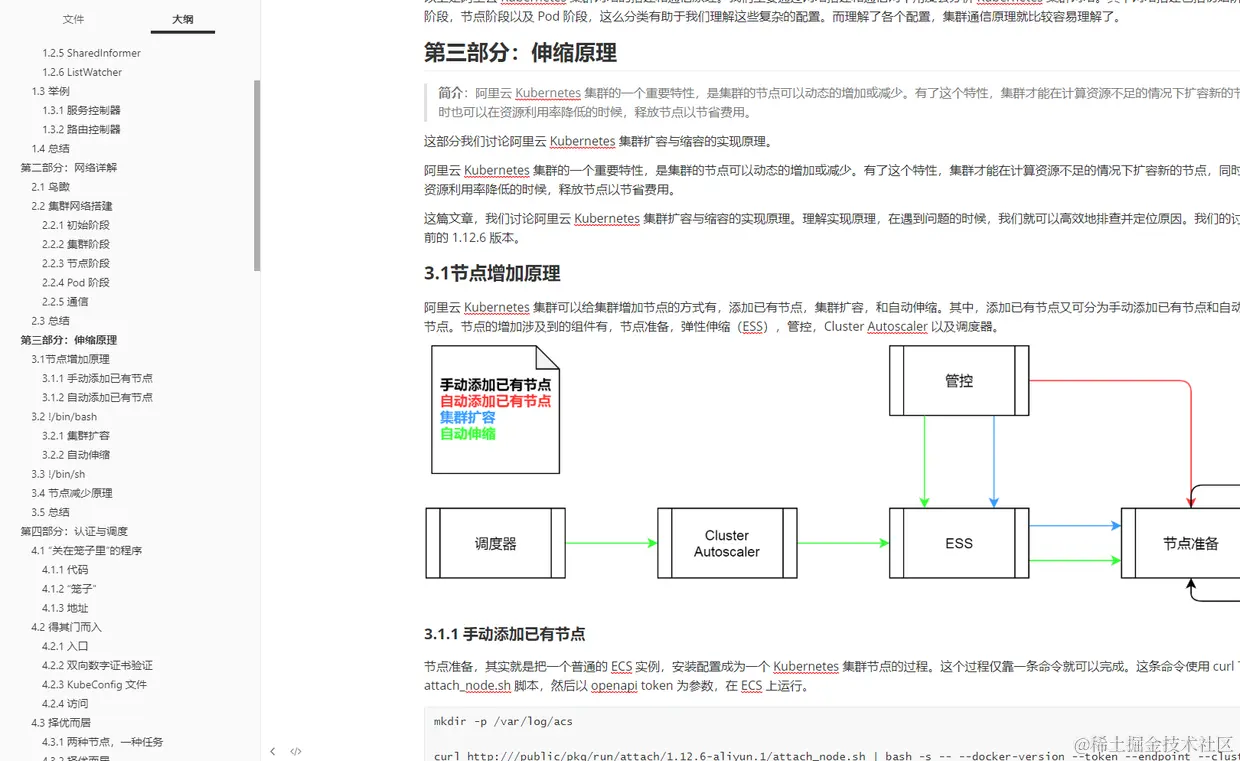Screen dimensions: 1240x761
Task: Click the underlined word attach_node.sh in the paragraph
Action: coord(467,686)
